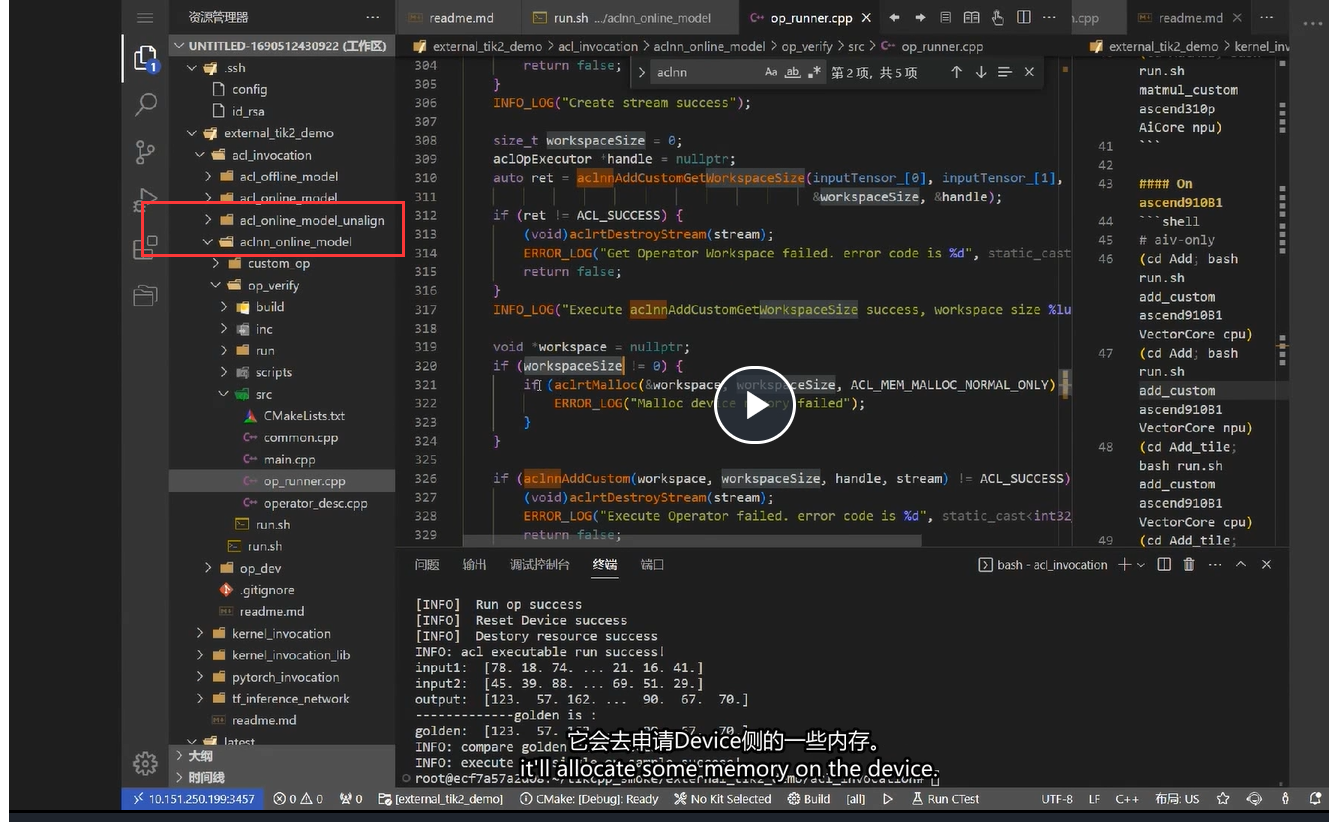Collapse the src folder
The height and width of the screenshot is (822, 1329).
224,395
